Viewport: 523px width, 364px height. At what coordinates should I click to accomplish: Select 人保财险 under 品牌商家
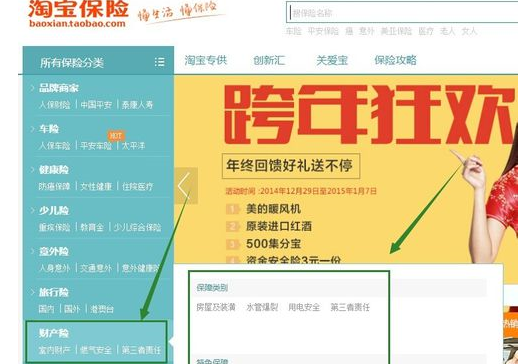pos(54,105)
